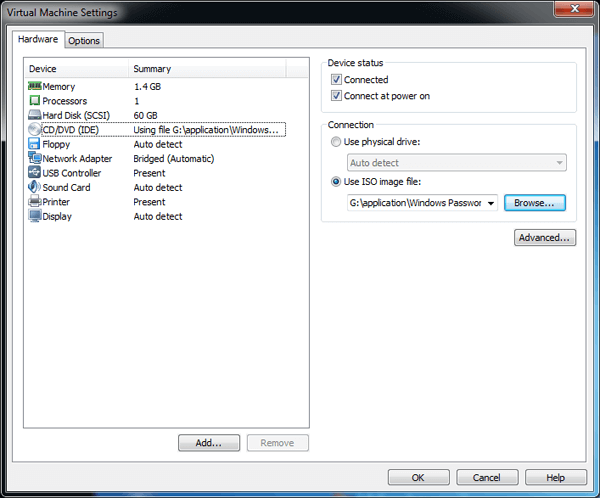The image size is (600, 498).
Task: Select the Printer icon
Action: coord(34,201)
